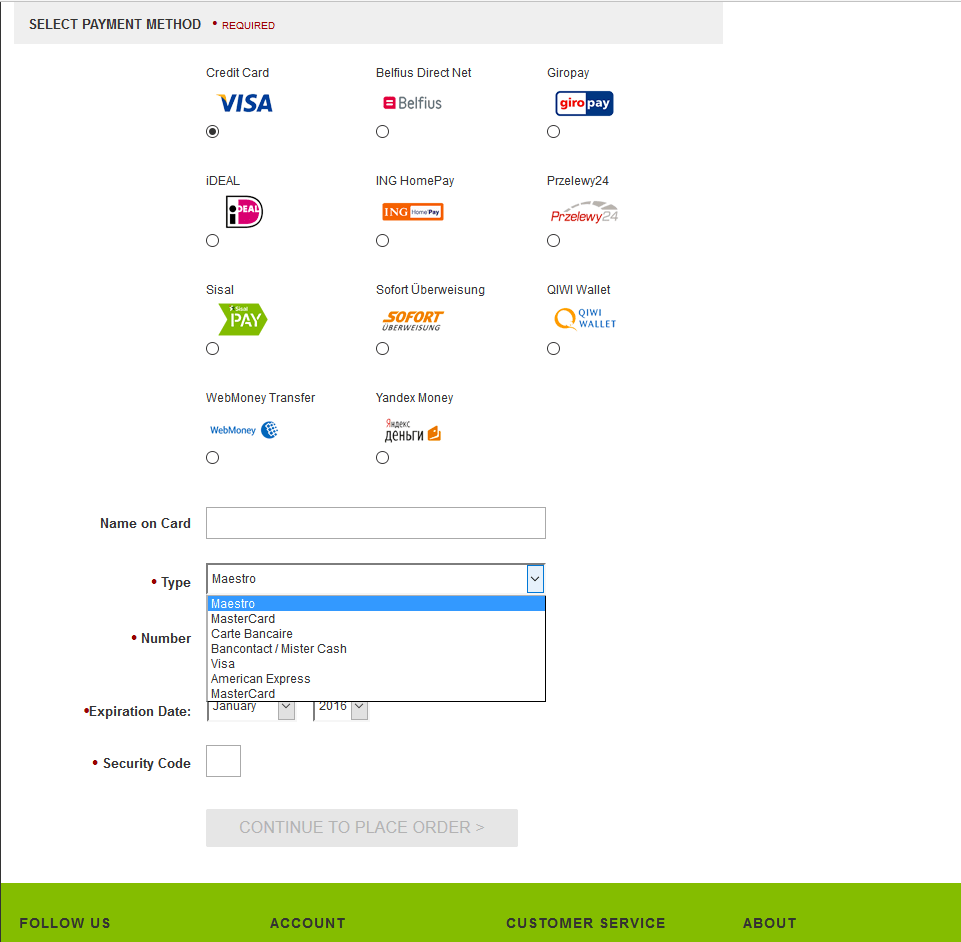Screen dimensions: 961x942
Task: Click the Przelewy24 logo
Action: point(584,213)
